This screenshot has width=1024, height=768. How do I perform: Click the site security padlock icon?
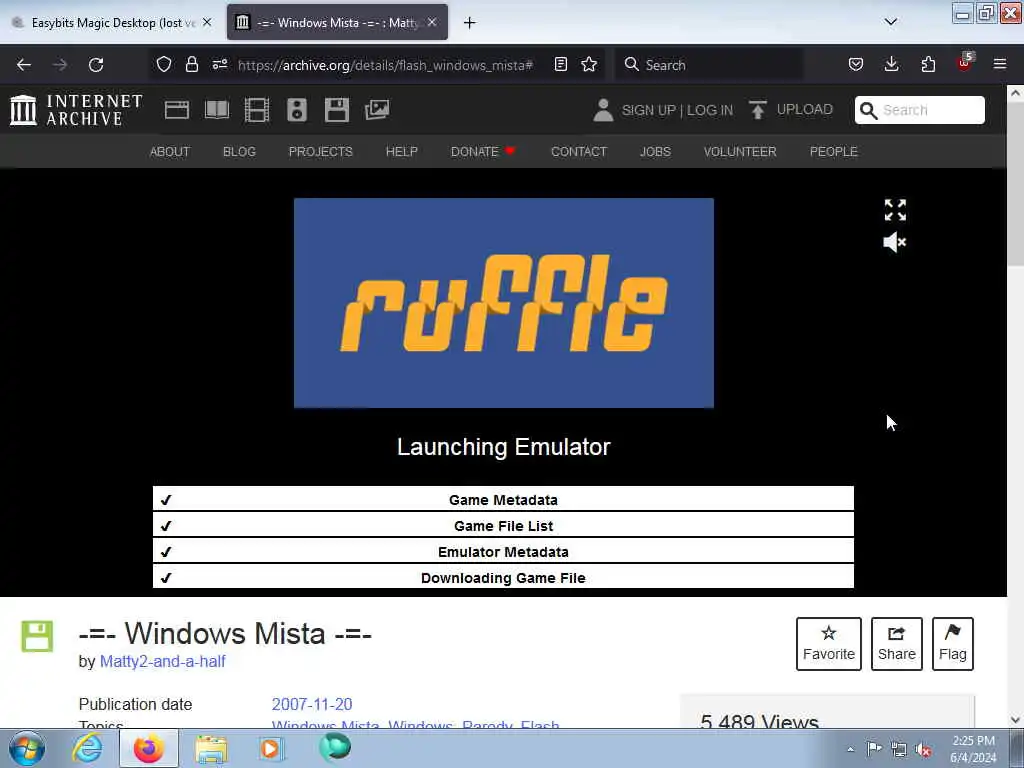[191, 64]
